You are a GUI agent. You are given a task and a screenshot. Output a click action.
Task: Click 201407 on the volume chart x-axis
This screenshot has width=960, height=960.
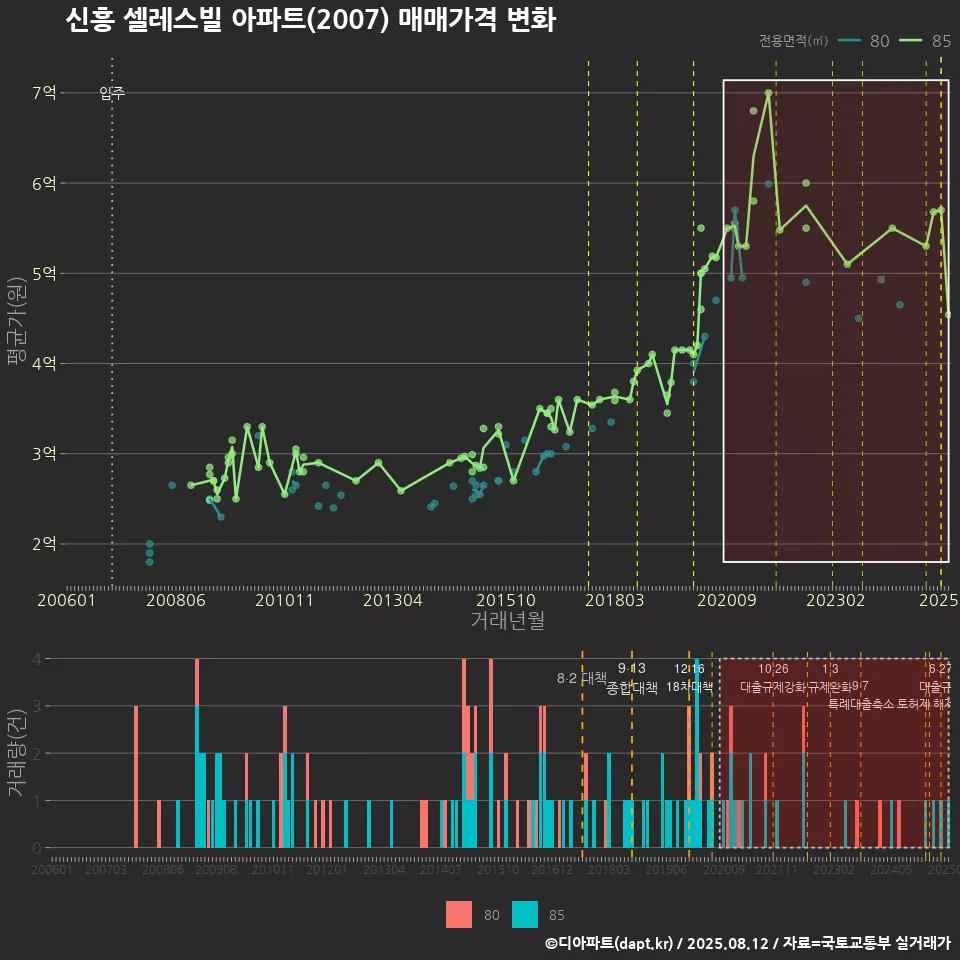click(441, 869)
